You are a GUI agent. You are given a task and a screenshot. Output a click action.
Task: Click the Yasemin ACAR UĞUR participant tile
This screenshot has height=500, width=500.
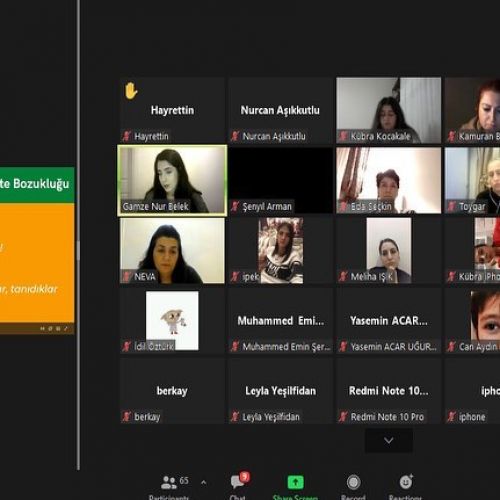click(389, 321)
